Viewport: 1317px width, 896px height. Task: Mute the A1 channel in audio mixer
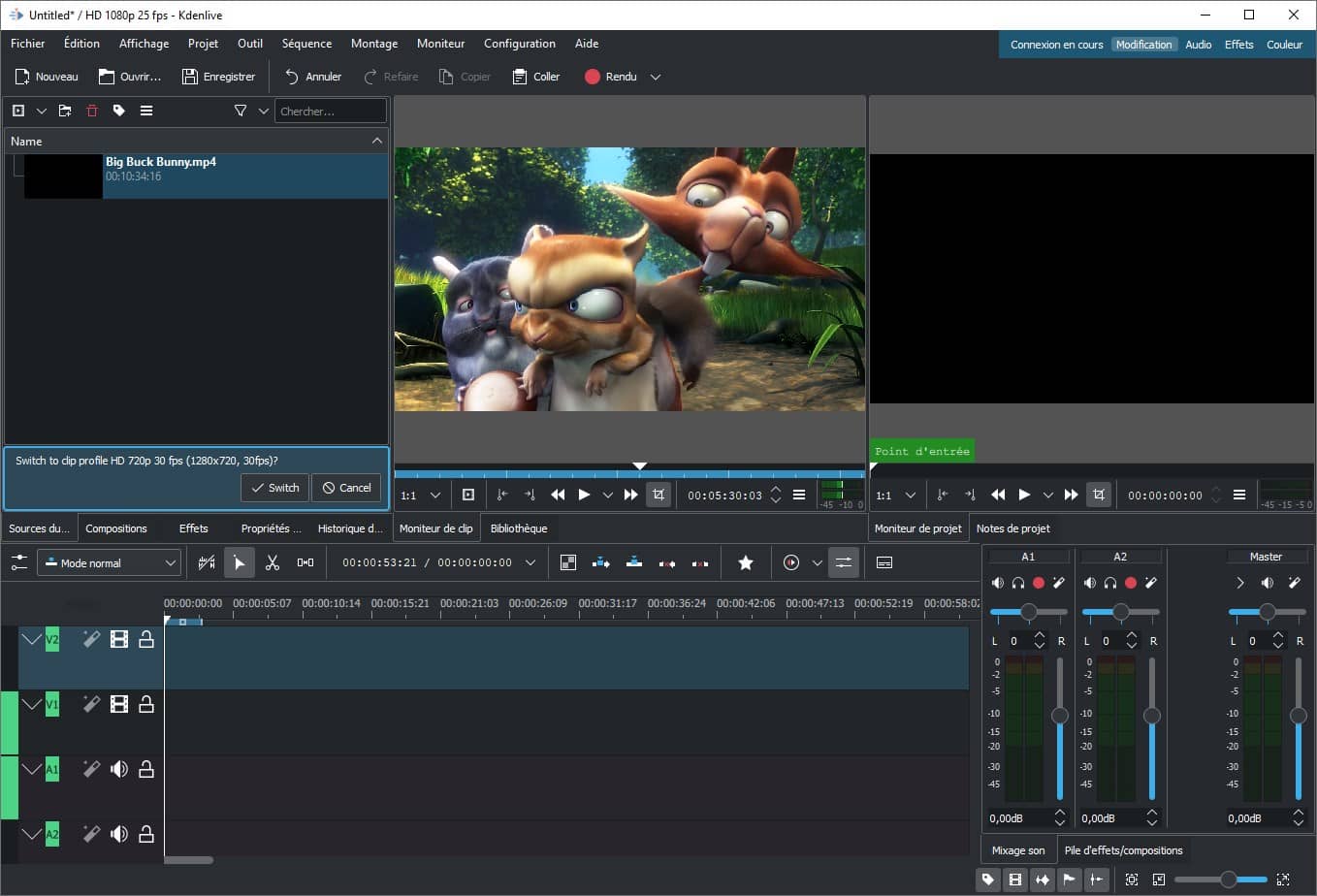pos(998,583)
